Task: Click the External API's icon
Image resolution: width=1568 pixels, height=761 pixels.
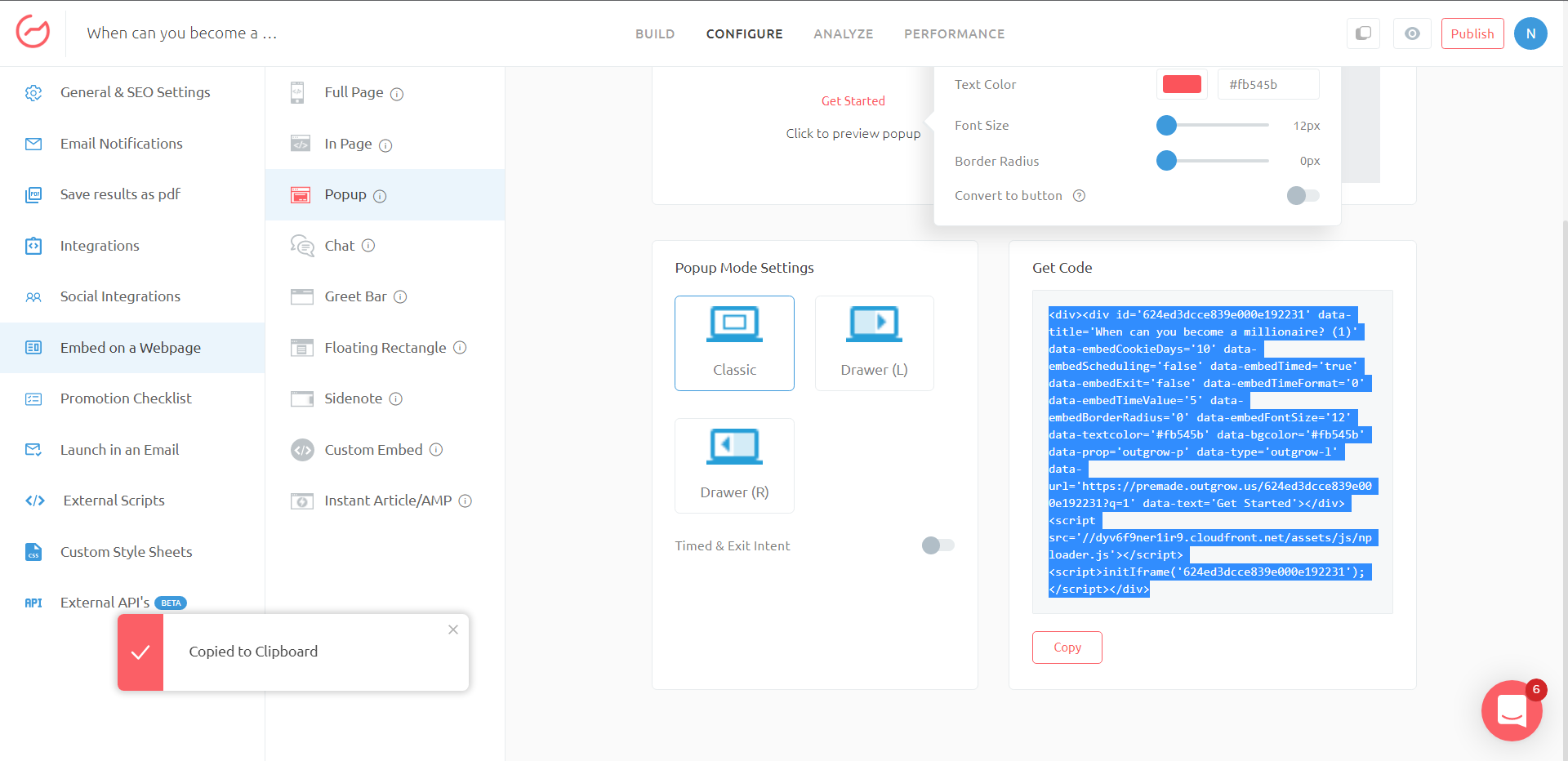Action: click(33, 603)
